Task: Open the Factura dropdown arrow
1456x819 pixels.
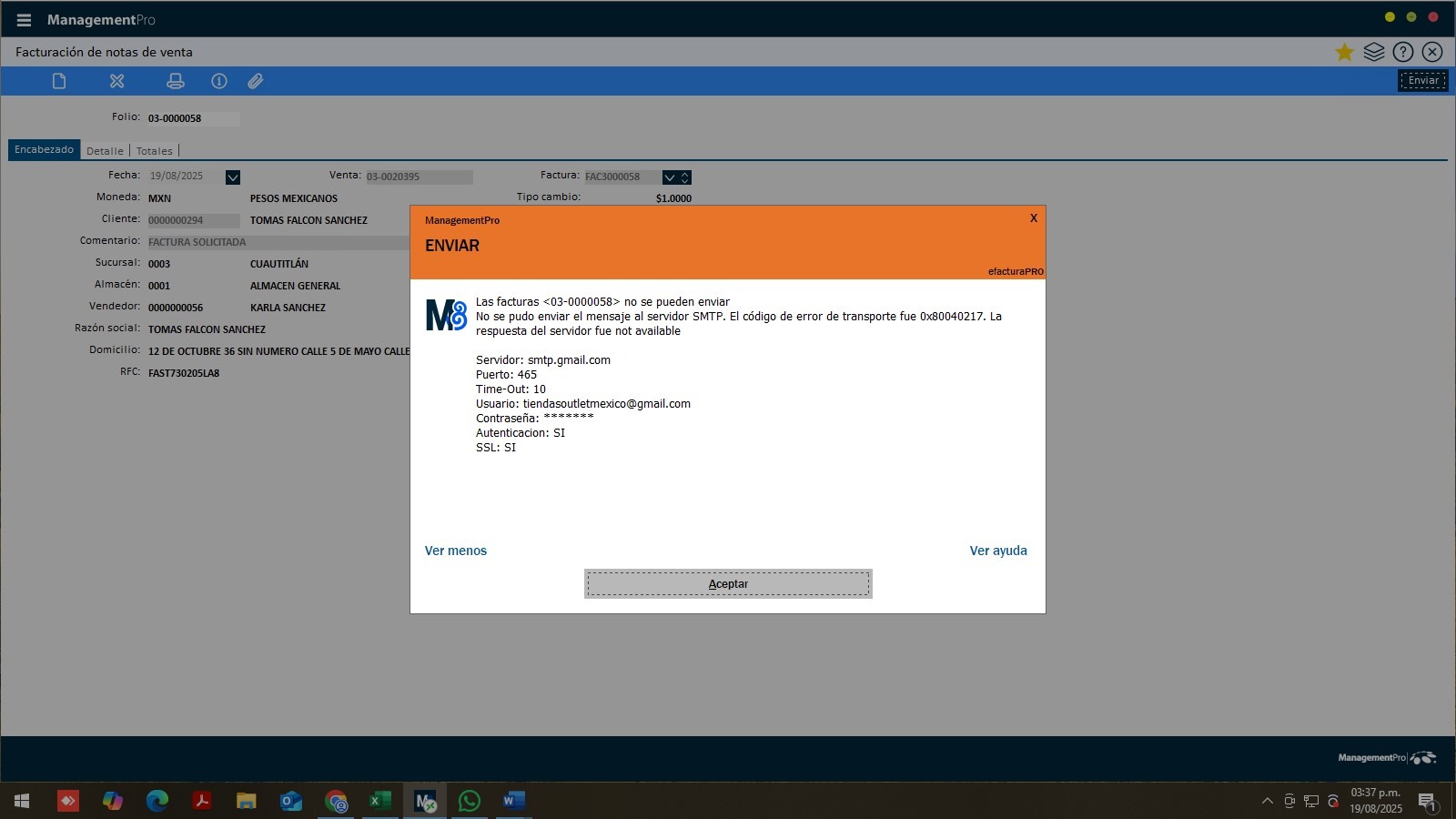Action: [x=670, y=177]
